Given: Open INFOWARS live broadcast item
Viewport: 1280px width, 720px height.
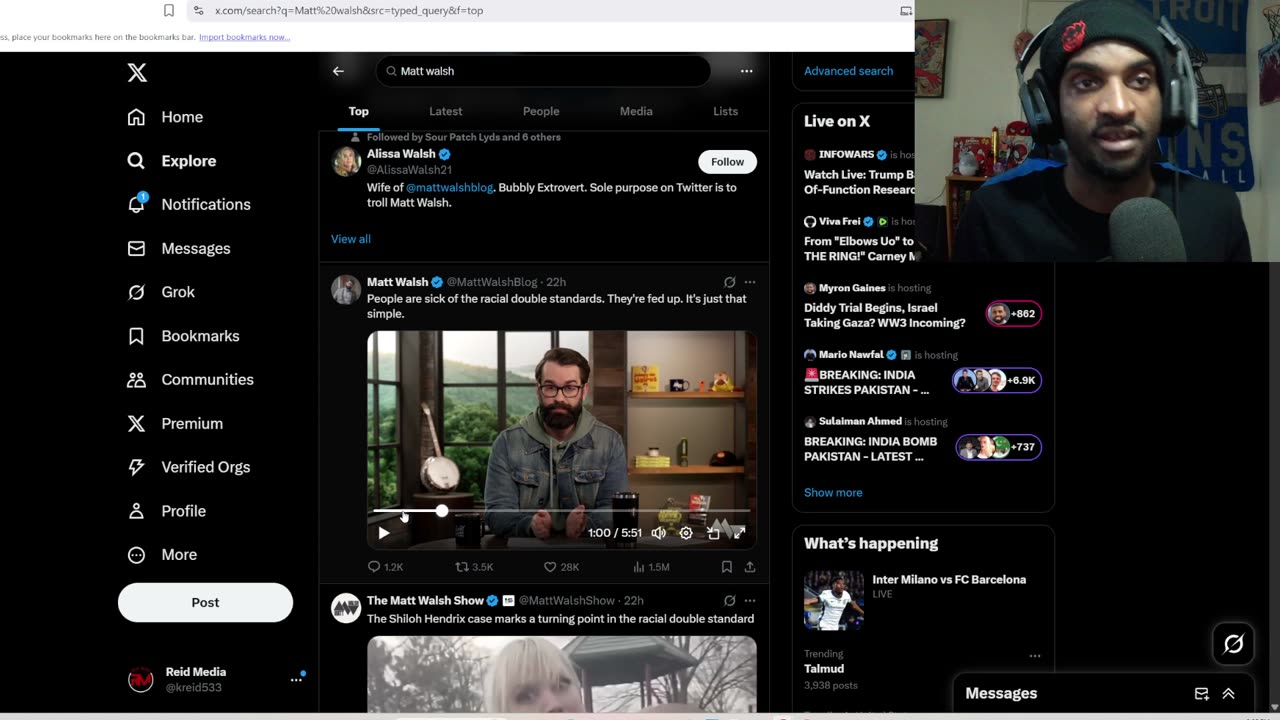Looking at the screenshot, I should pyautogui.click(x=860, y=172).
